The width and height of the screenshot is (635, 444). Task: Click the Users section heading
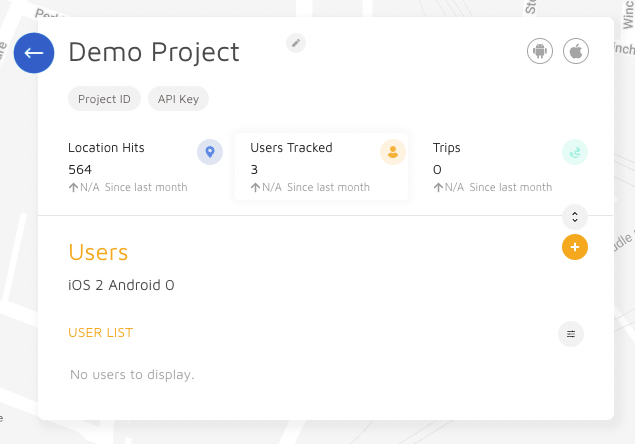click(98, 252)
